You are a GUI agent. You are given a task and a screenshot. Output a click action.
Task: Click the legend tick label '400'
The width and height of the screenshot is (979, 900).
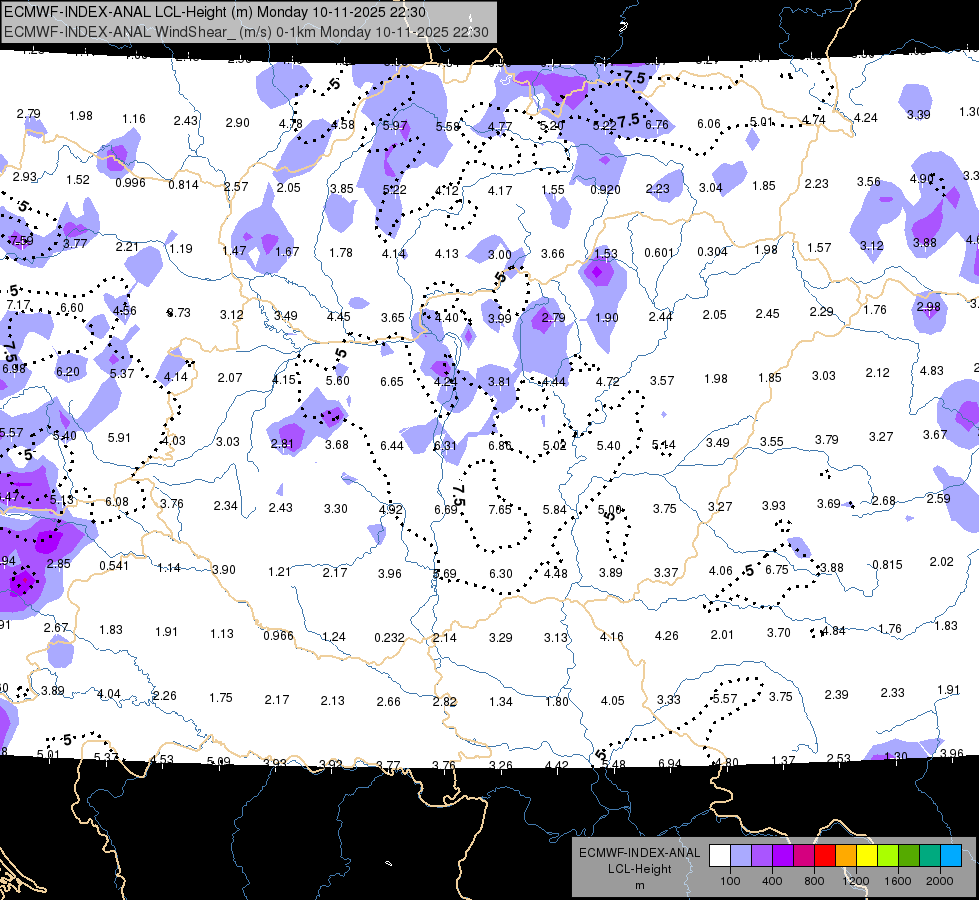(x=772, y=881)
